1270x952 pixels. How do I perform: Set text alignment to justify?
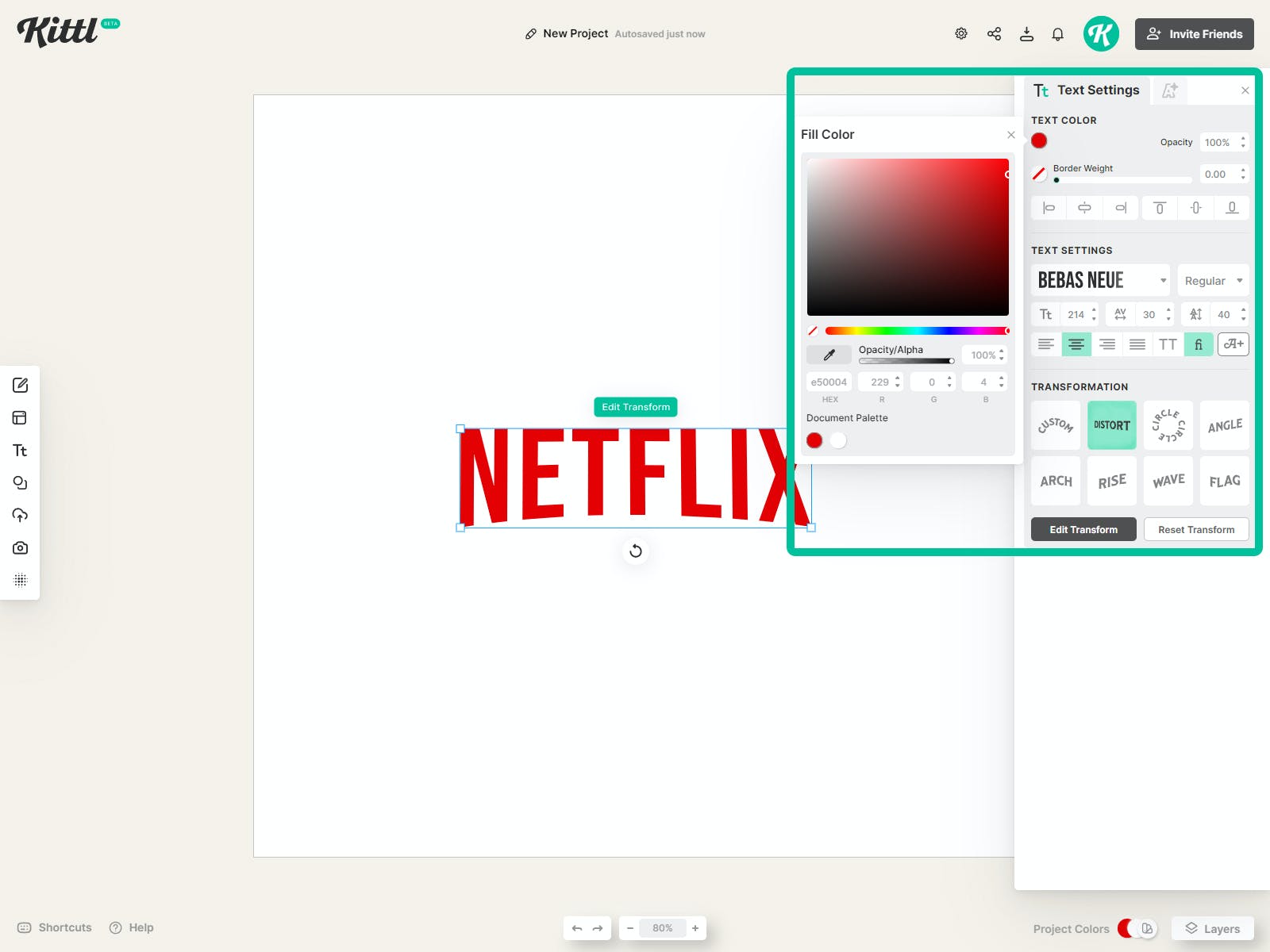point(1137,344)
